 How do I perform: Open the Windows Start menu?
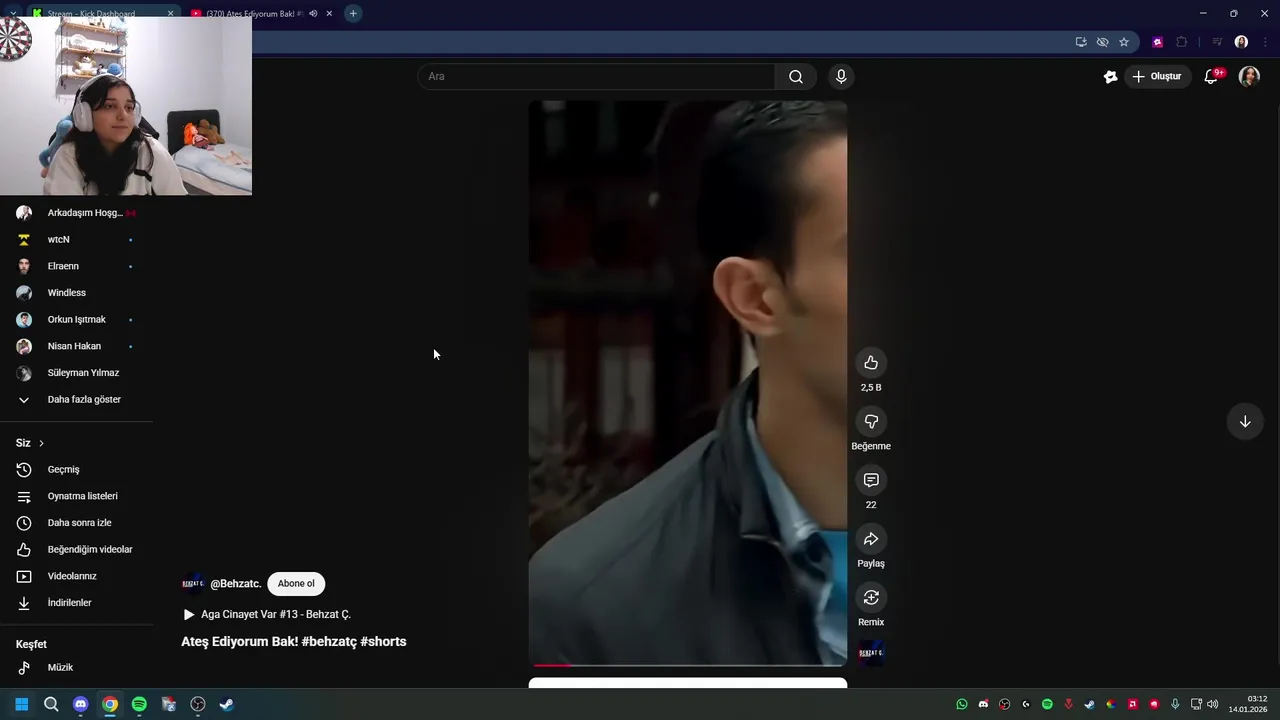click(21, 704)
